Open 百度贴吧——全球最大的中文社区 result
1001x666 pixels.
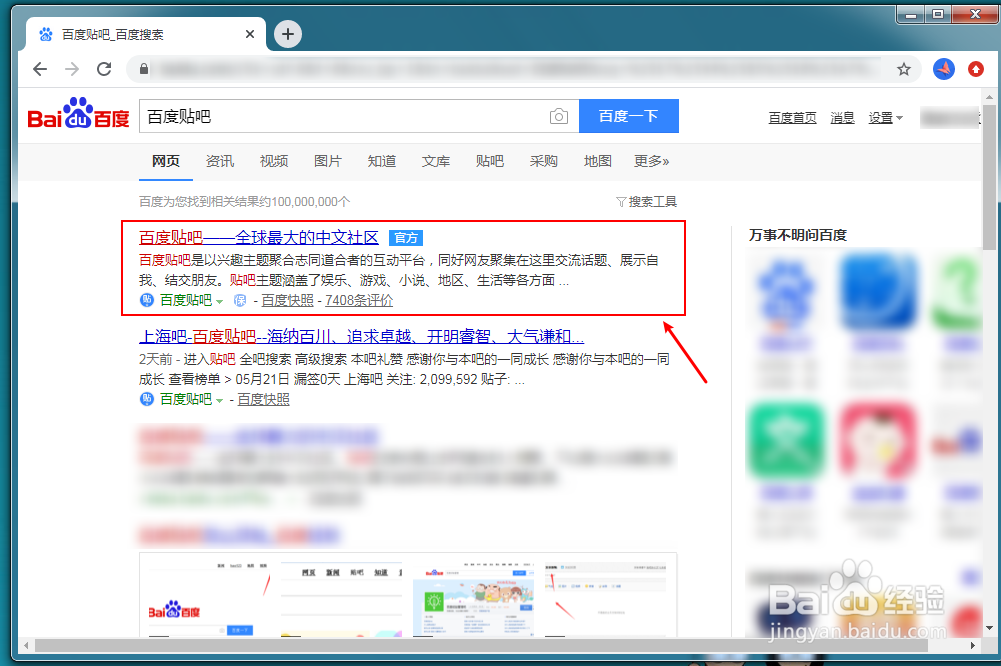click(259, 238)
